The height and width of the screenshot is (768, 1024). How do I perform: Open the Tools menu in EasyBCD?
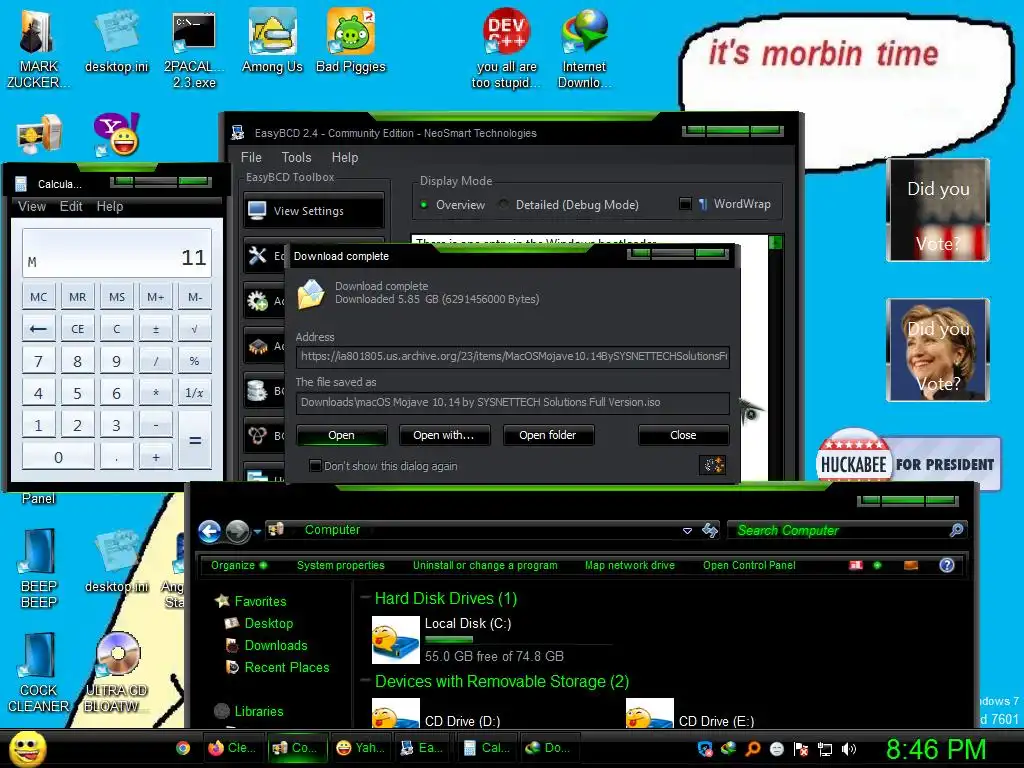296,157
